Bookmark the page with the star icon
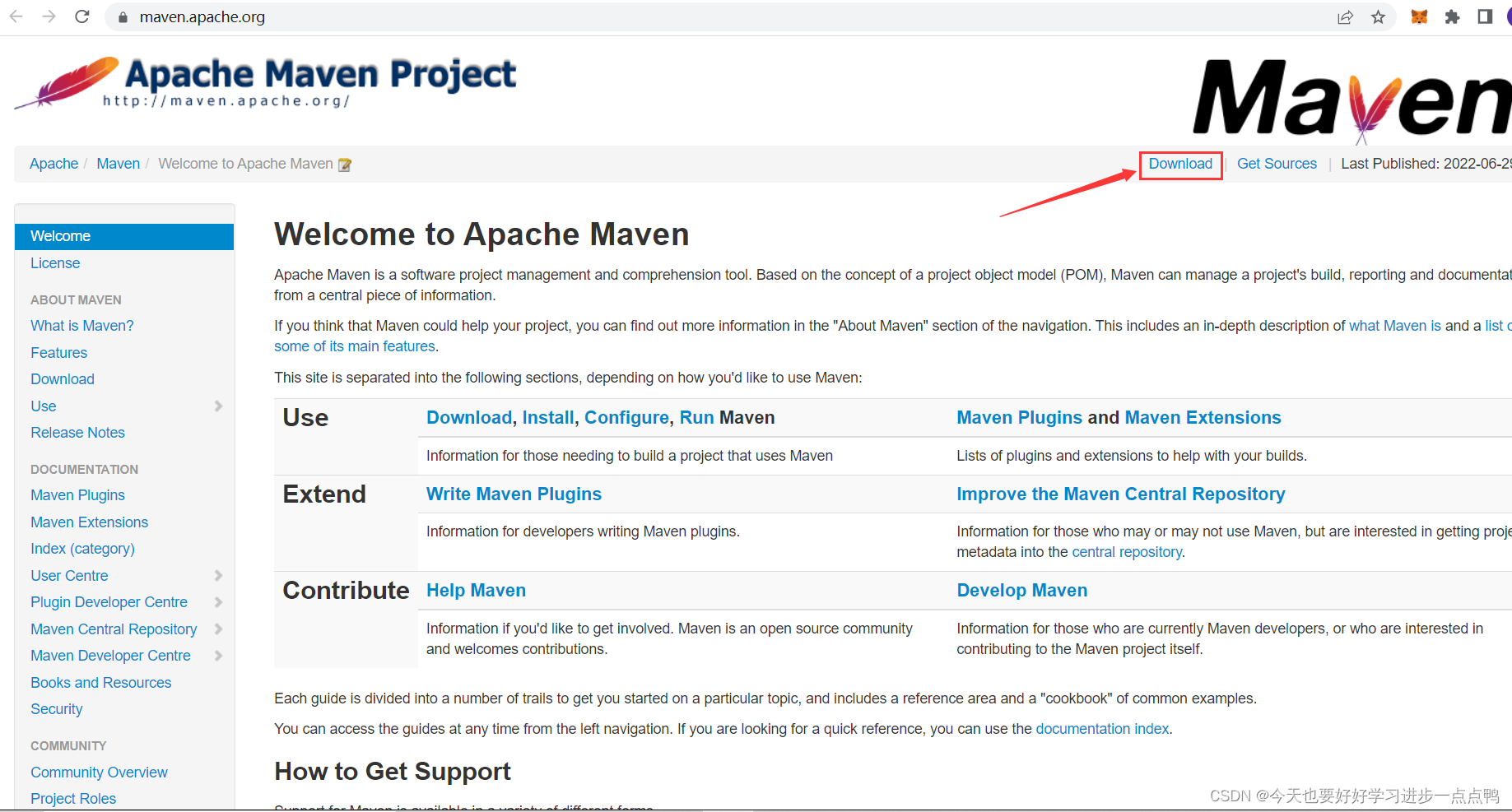This screenshot has width=1512, height=812. [1378, 17]
